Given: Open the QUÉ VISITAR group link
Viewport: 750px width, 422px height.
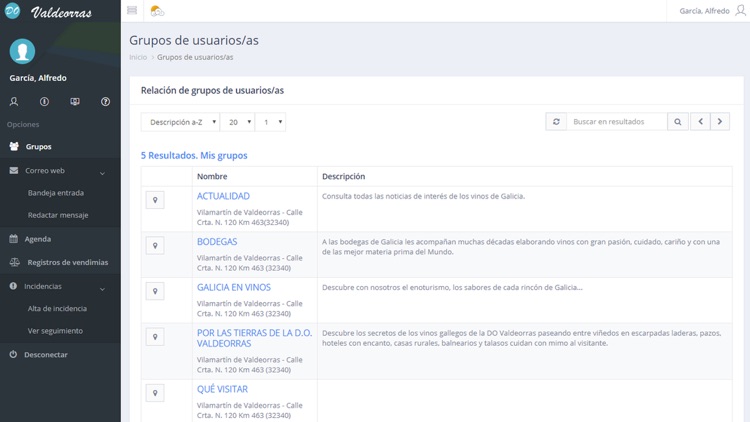Looking at the screenshot, I should (222, 389).
